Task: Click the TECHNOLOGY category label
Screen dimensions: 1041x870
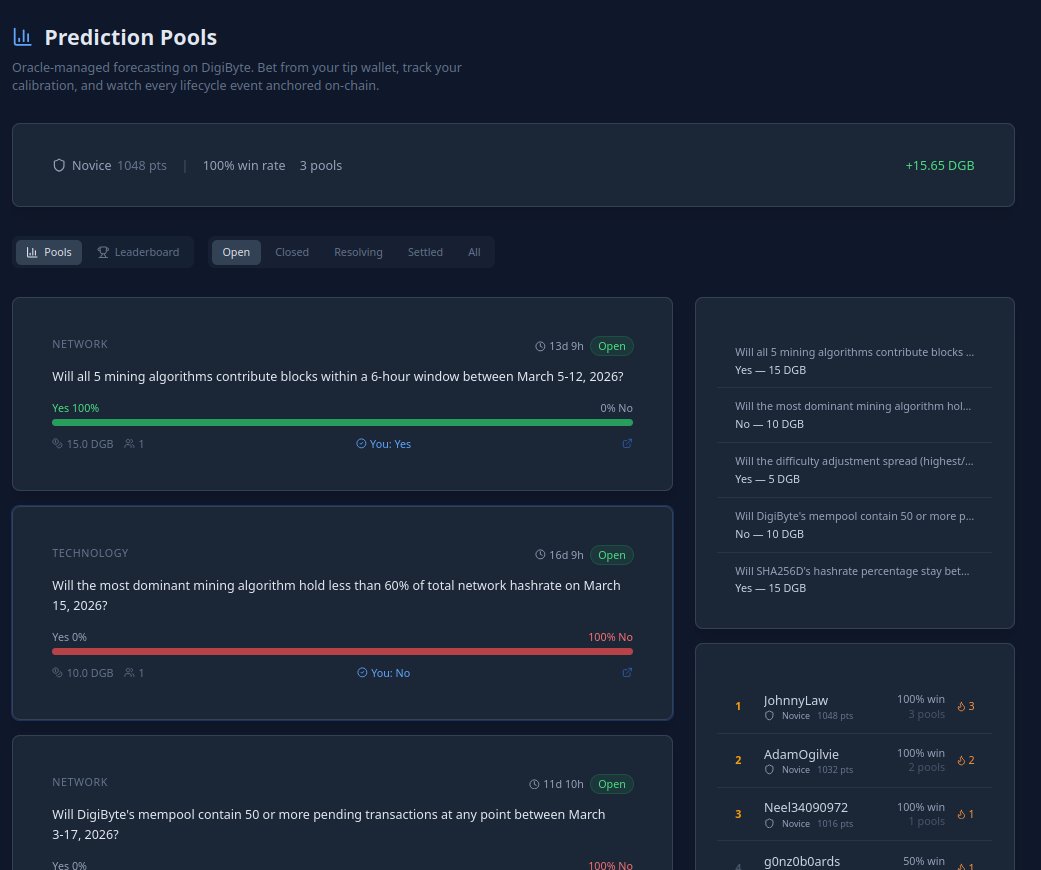Action: coord(90,553)
